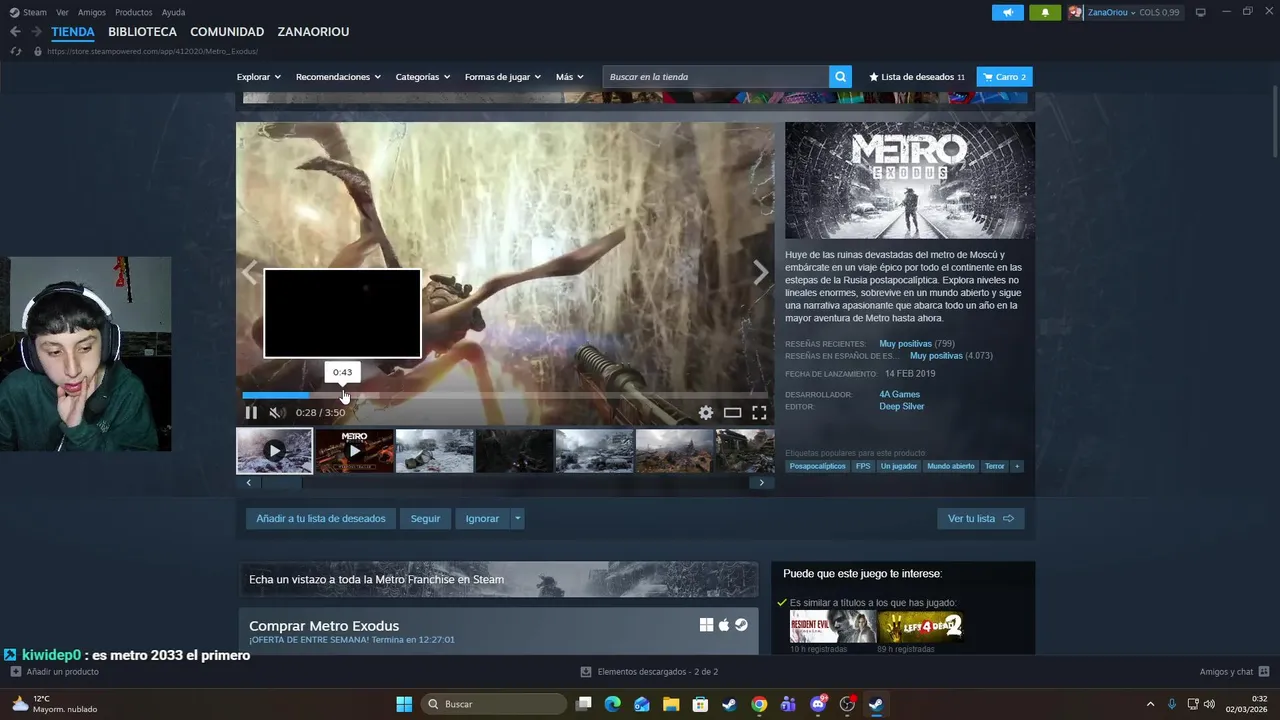Click the Ignorar button
The height and width of the screenshot is (720, 1280).
click(482, 519)
